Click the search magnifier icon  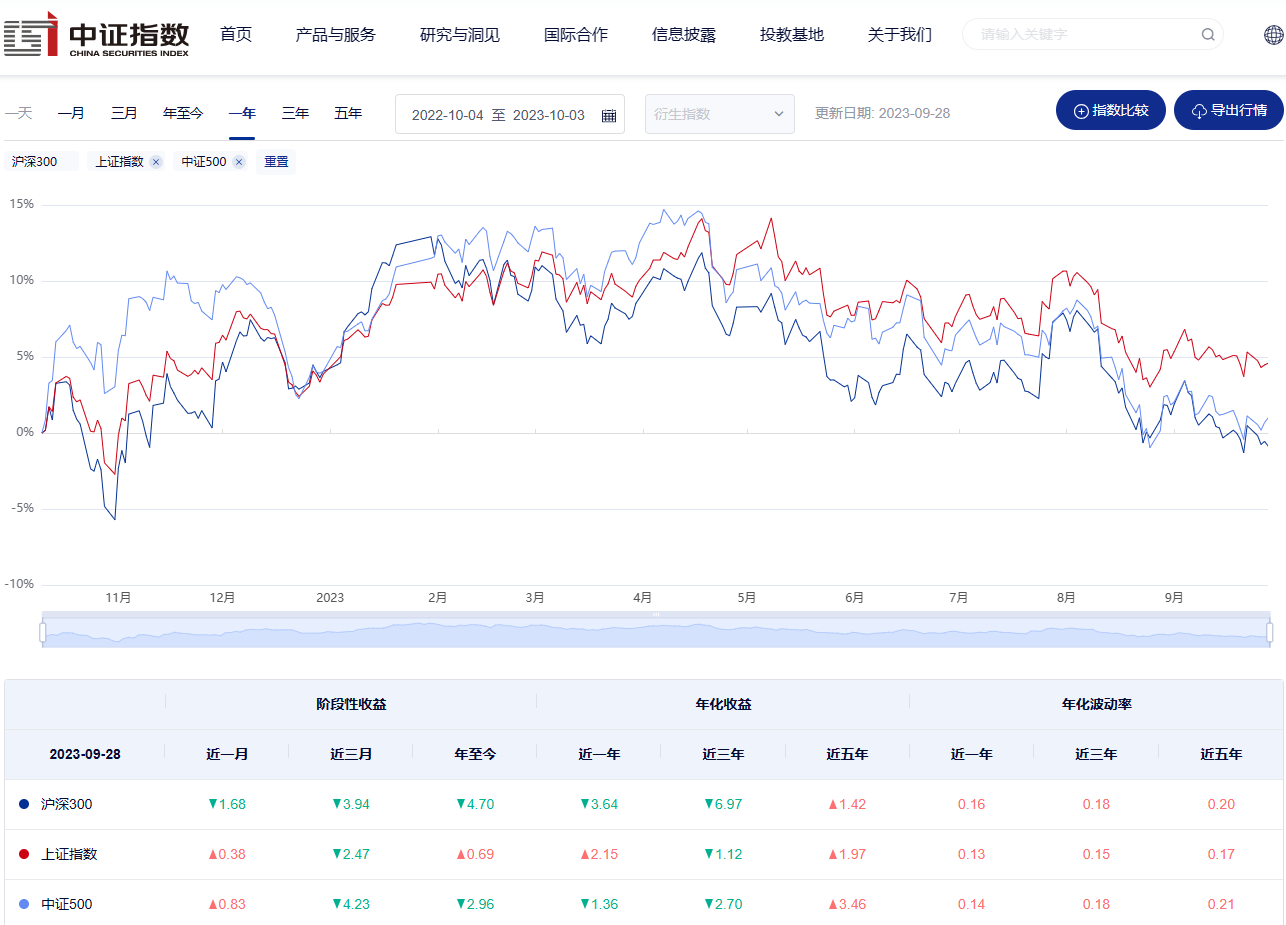tap(1207, 34)
